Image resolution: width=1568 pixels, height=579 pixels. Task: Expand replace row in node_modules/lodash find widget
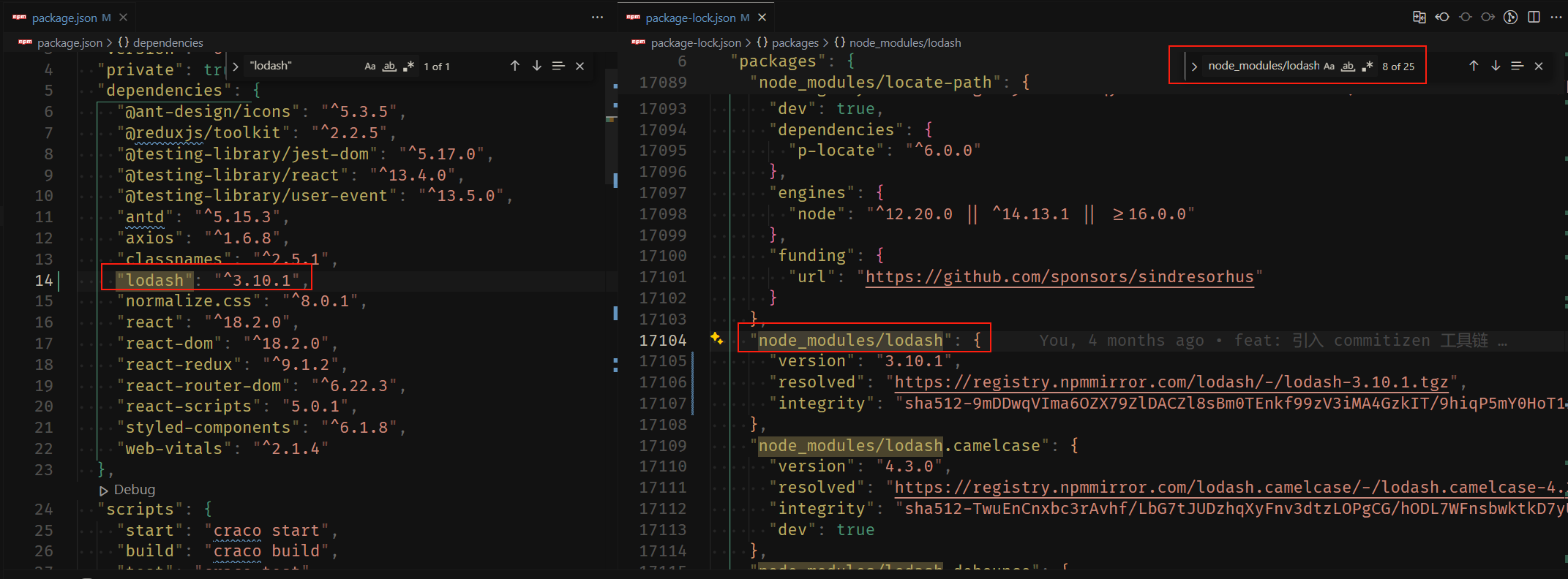pyautogui.click(x=1194, y=66)
